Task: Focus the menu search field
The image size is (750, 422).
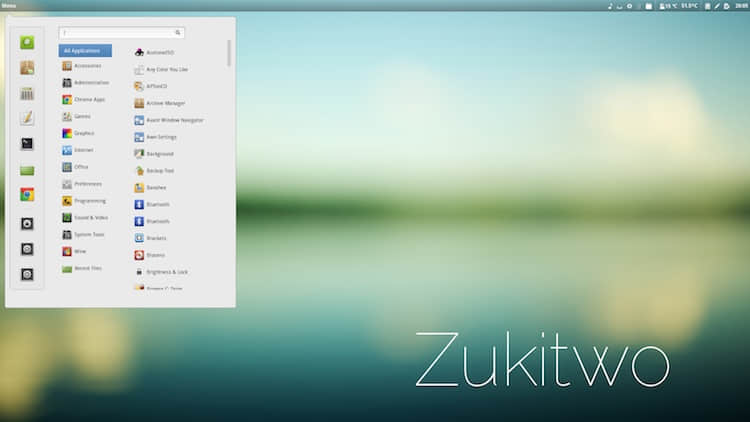Action: (x=121, y=33)
